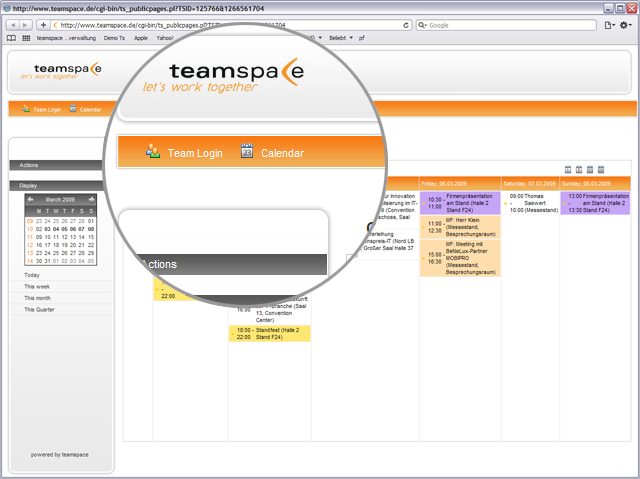This screenshot has width=640, height=479.
Task: Click the site icon in the address bar
Action: pyautogui.click(x=56, y=25)
